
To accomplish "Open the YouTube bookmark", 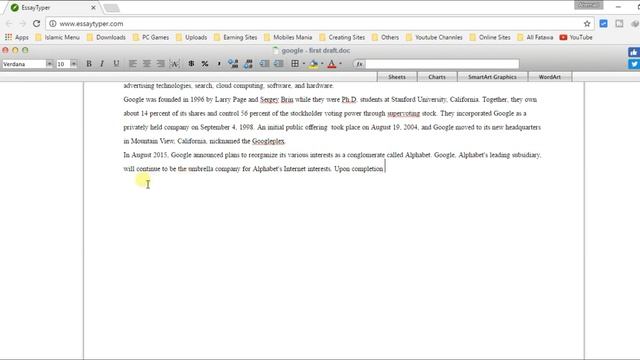I will coord(576,37).
